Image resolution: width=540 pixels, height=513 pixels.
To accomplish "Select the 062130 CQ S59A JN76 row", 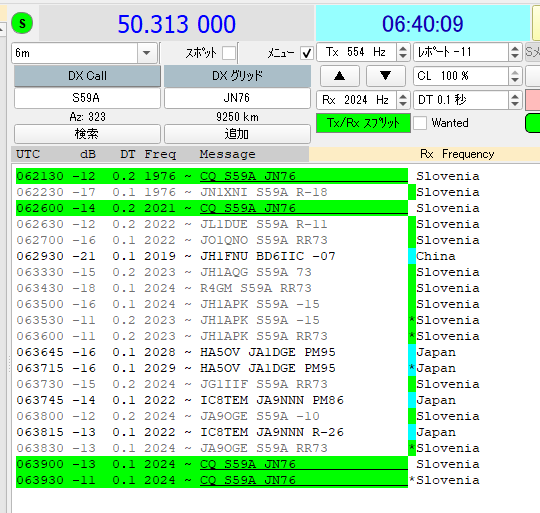I will tap(212, 176).
